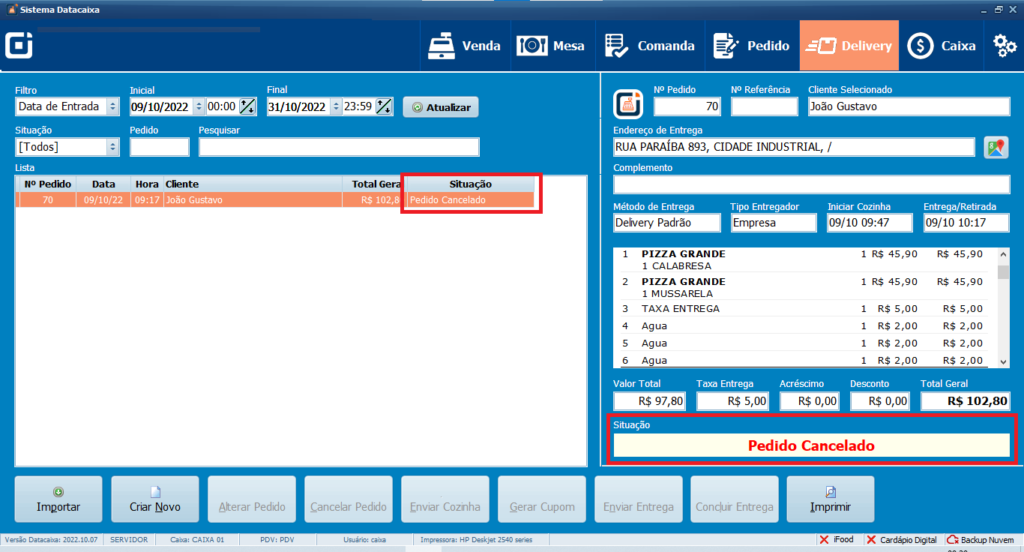1024x552 pixels.
Task: Expand the Filtro dropdown
Action: coord(112,107)
